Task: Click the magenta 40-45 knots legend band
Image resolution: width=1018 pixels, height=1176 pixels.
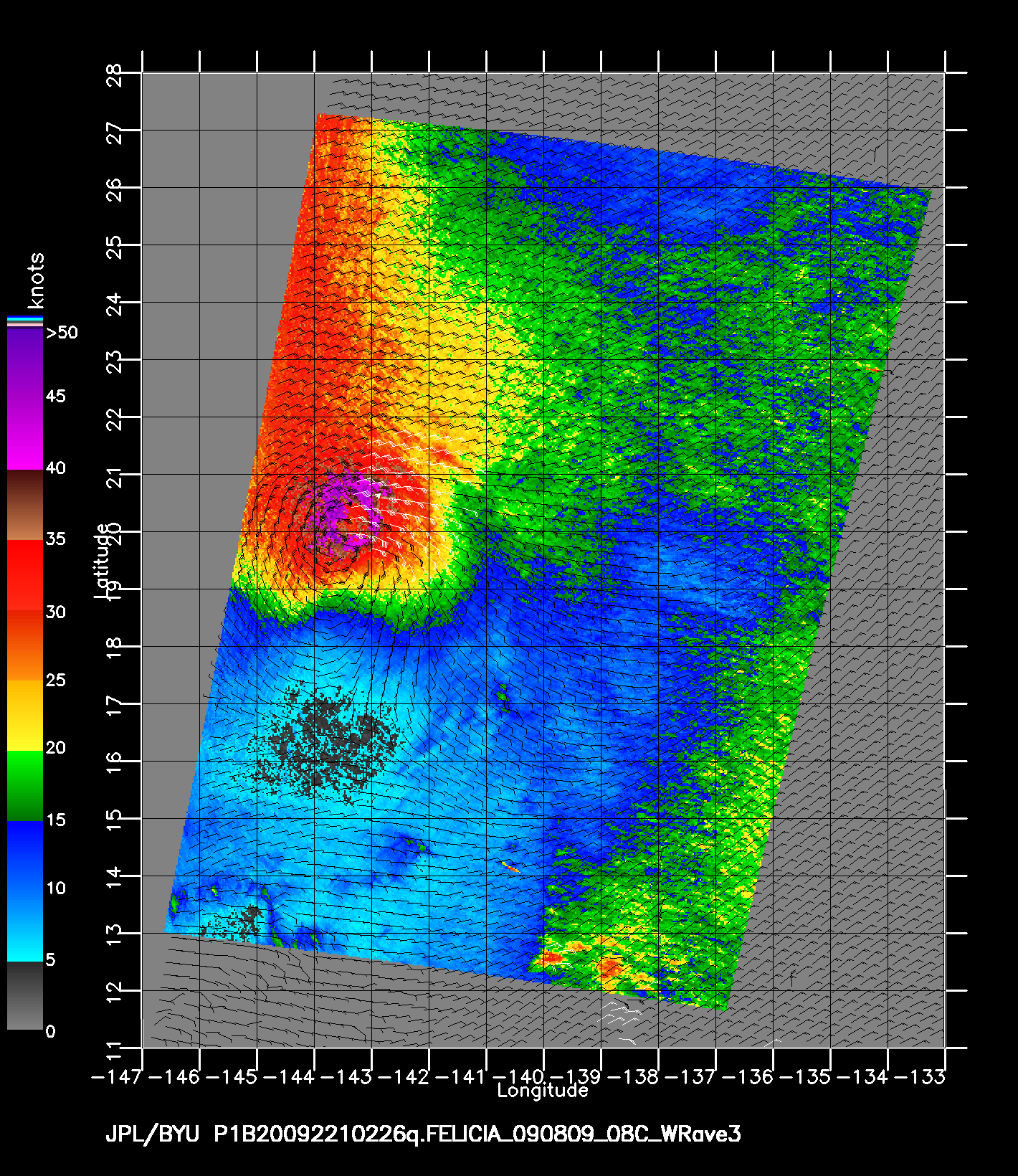Action: coord(25,434)
